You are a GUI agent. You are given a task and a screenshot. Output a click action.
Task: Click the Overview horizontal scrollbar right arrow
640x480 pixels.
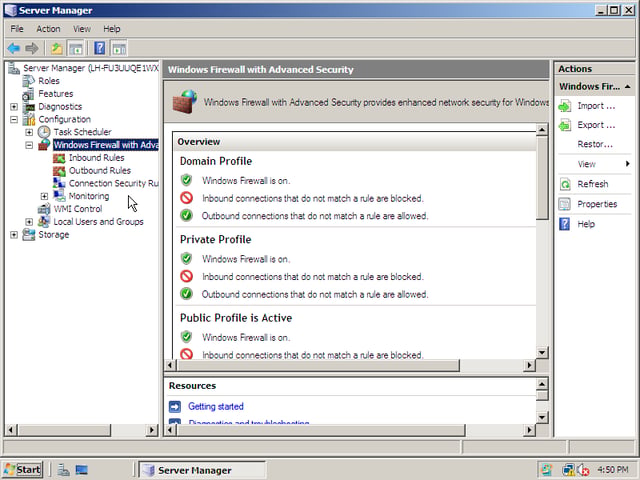click(529, 365)
